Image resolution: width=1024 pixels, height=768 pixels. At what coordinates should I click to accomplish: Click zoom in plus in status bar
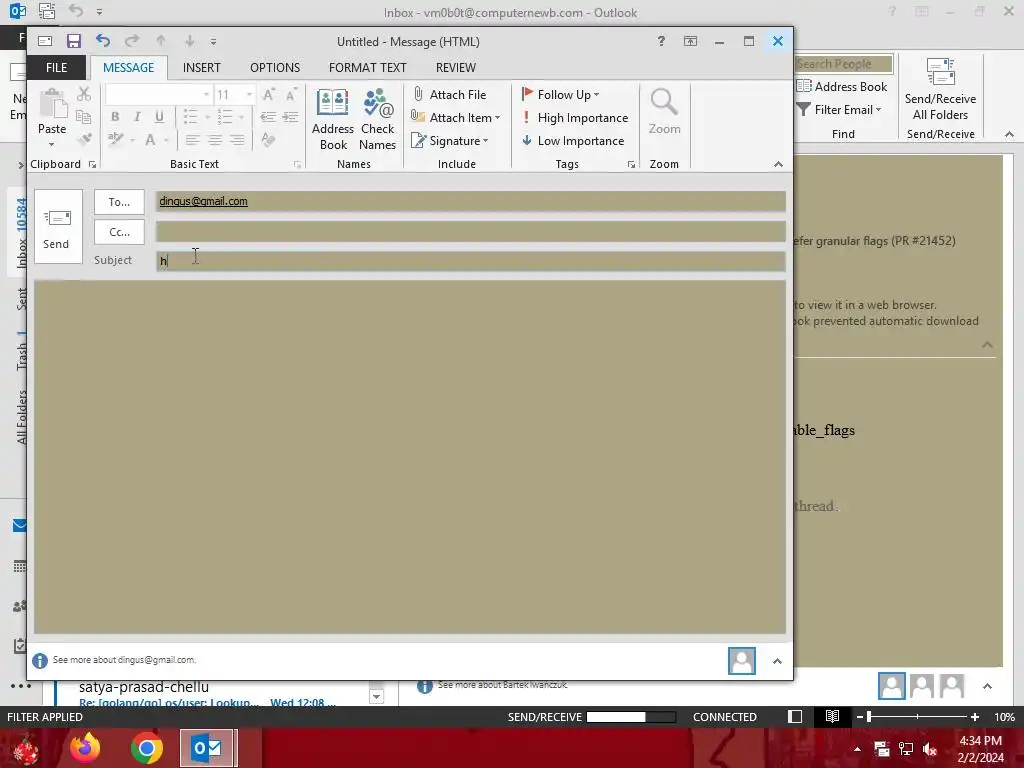tap(974, 717)
